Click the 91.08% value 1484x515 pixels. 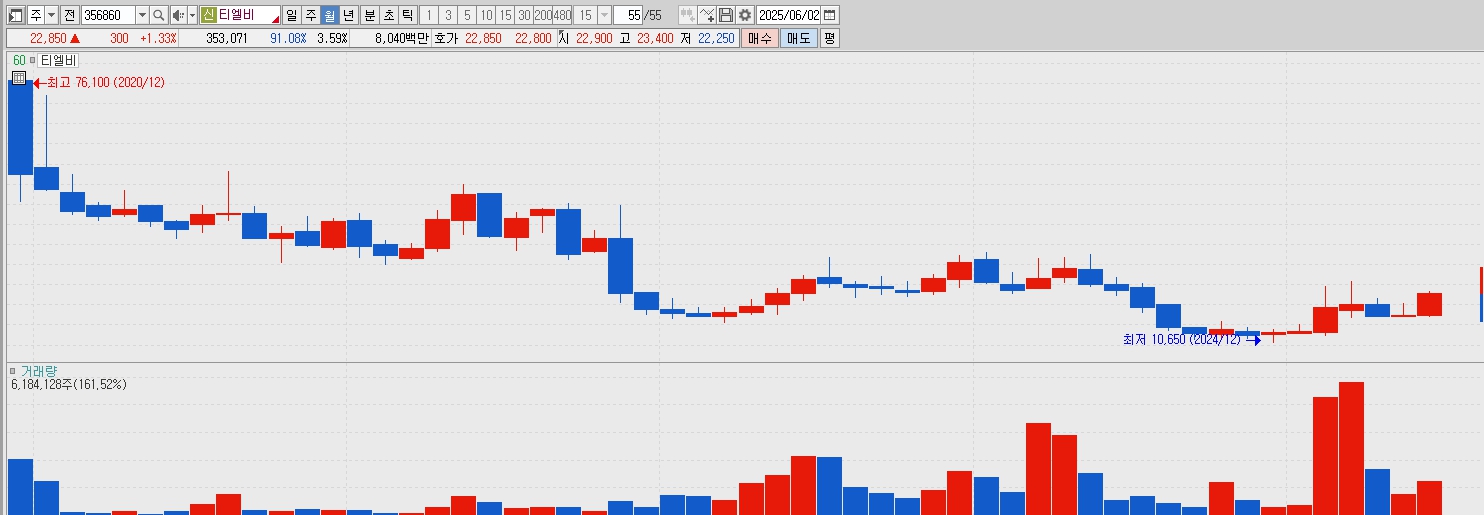288,38
